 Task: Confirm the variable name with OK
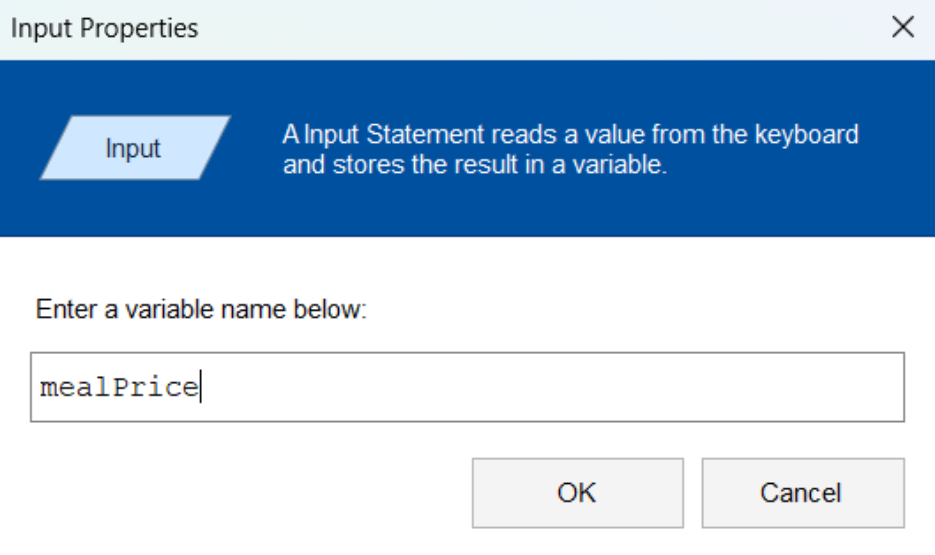point(577,492)
